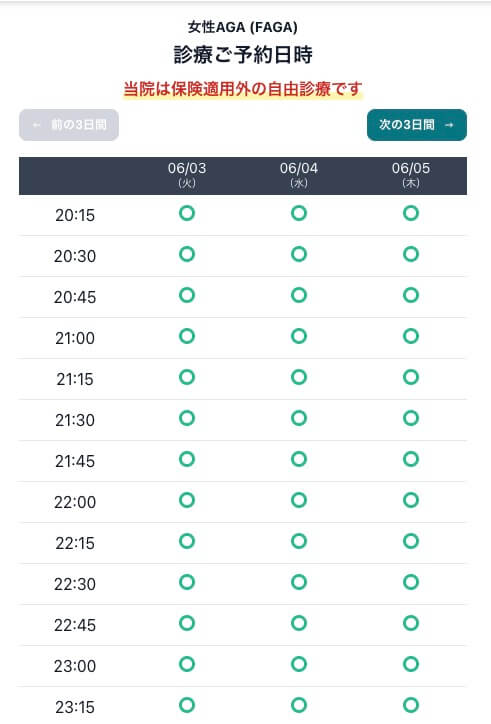Select 22:15 circle on 06/05
491x724 pixels.
coord(411,541)
